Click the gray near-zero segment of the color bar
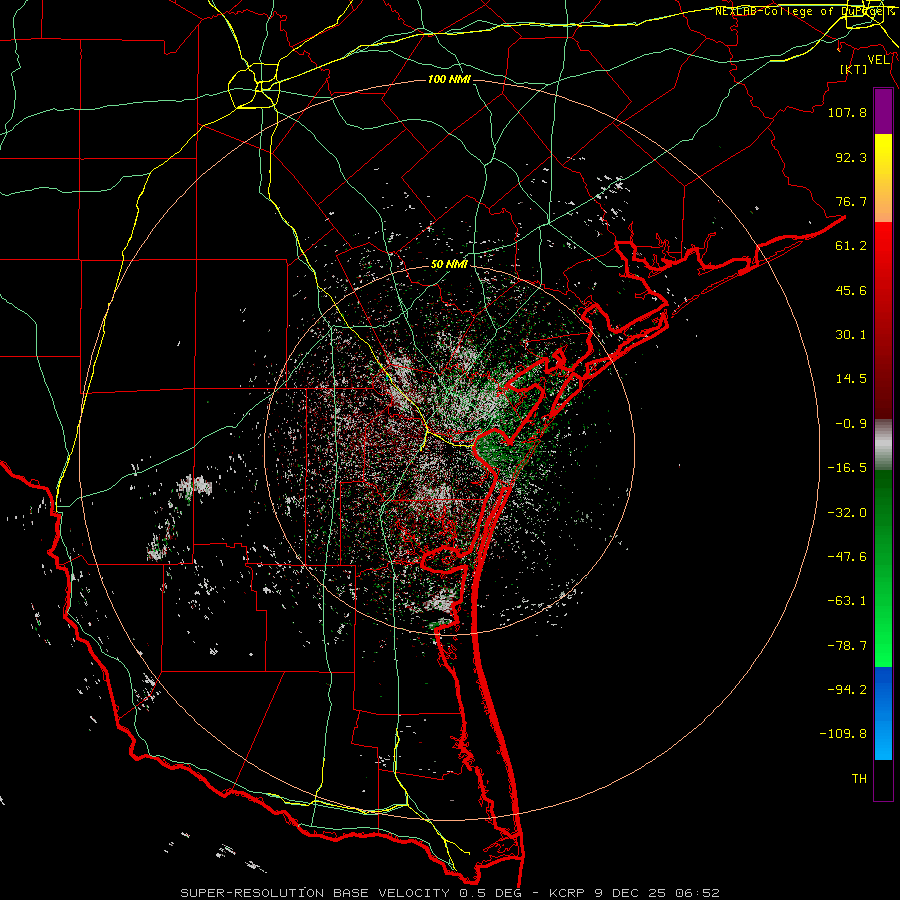This screenshot has width=900, height=900. pyautogui.click(x=883, y=445)
